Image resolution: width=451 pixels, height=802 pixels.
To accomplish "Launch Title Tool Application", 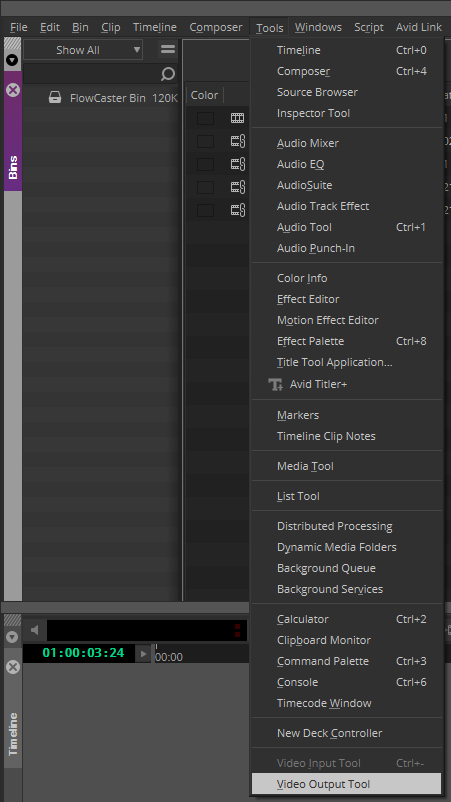I will (x=347, y=362).
